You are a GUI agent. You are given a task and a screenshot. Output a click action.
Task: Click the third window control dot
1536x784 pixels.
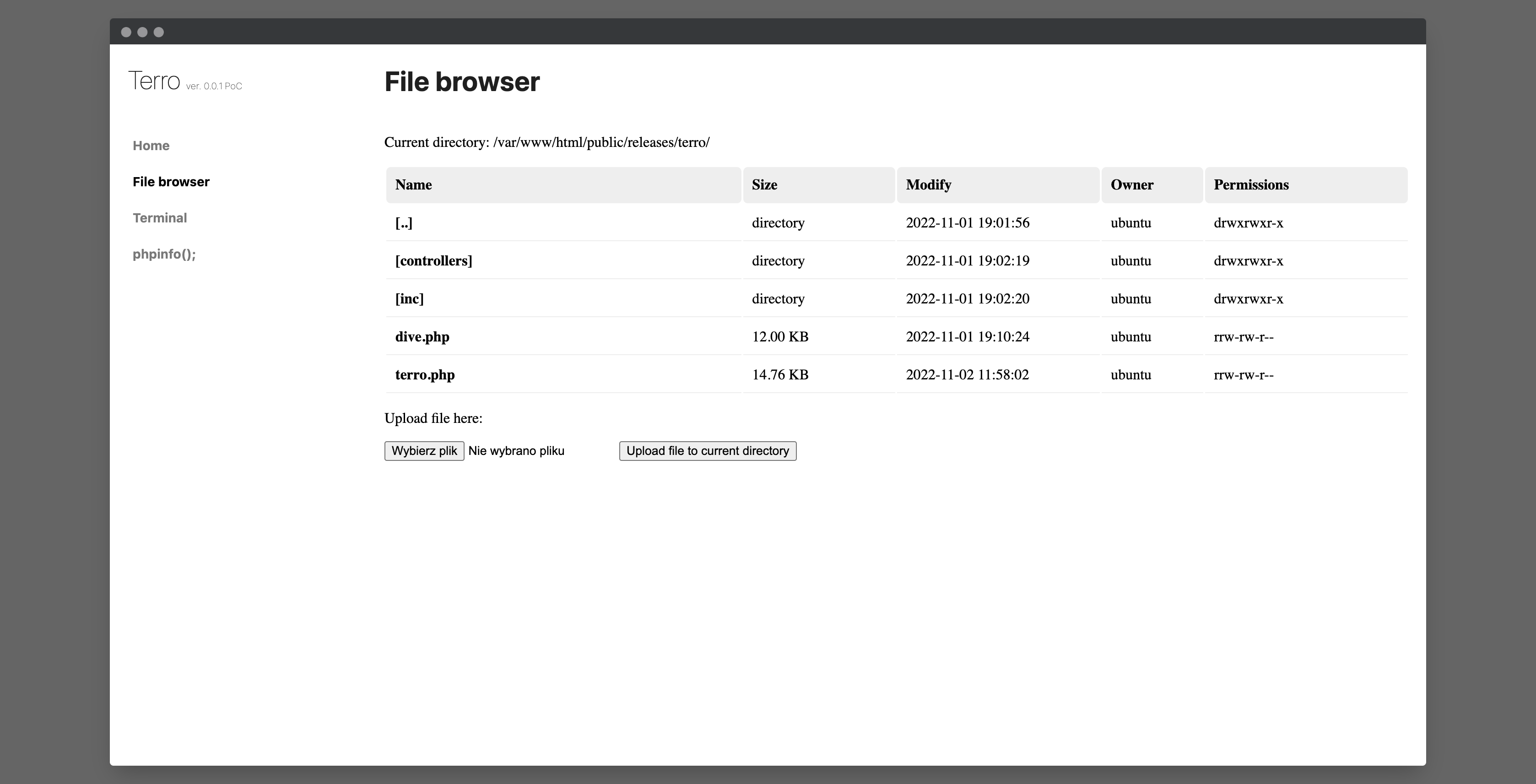[159, 32]
